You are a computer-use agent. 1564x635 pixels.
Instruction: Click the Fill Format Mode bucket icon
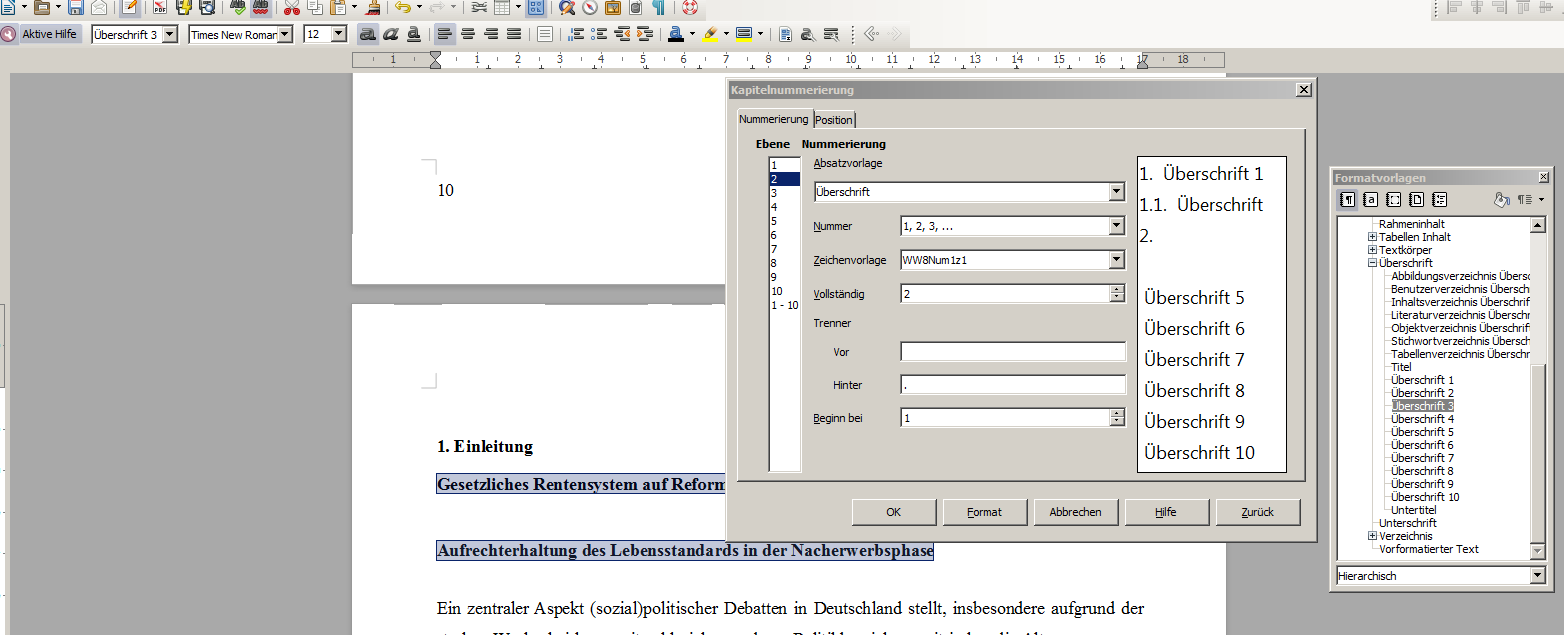[1500, 199]
